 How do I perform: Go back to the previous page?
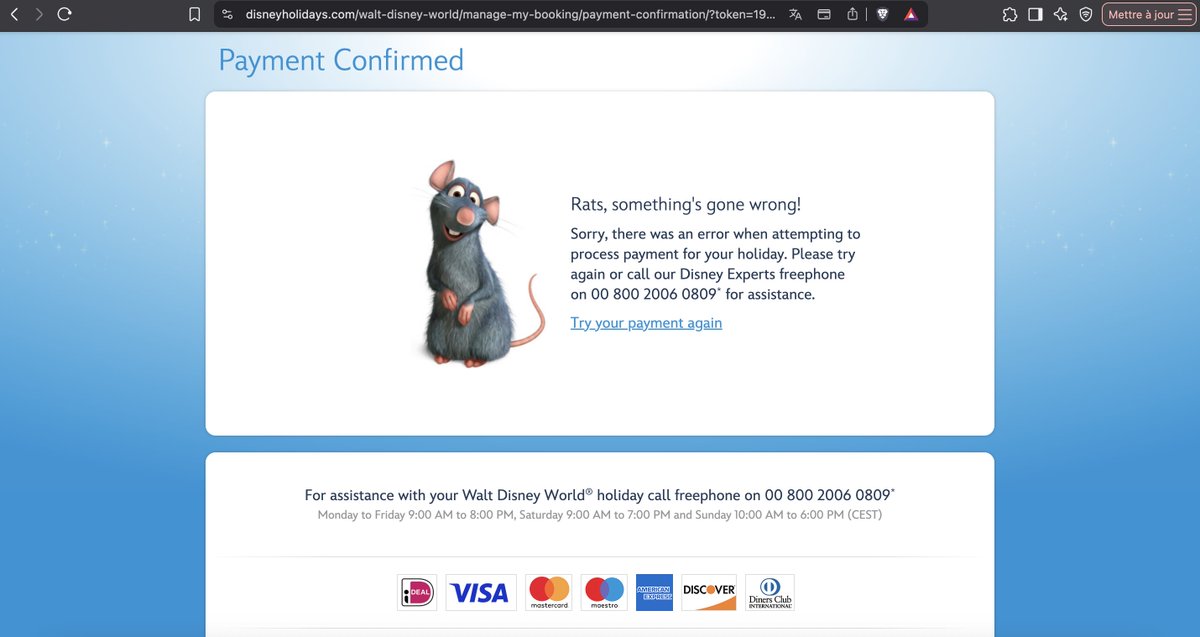(14, 15)
